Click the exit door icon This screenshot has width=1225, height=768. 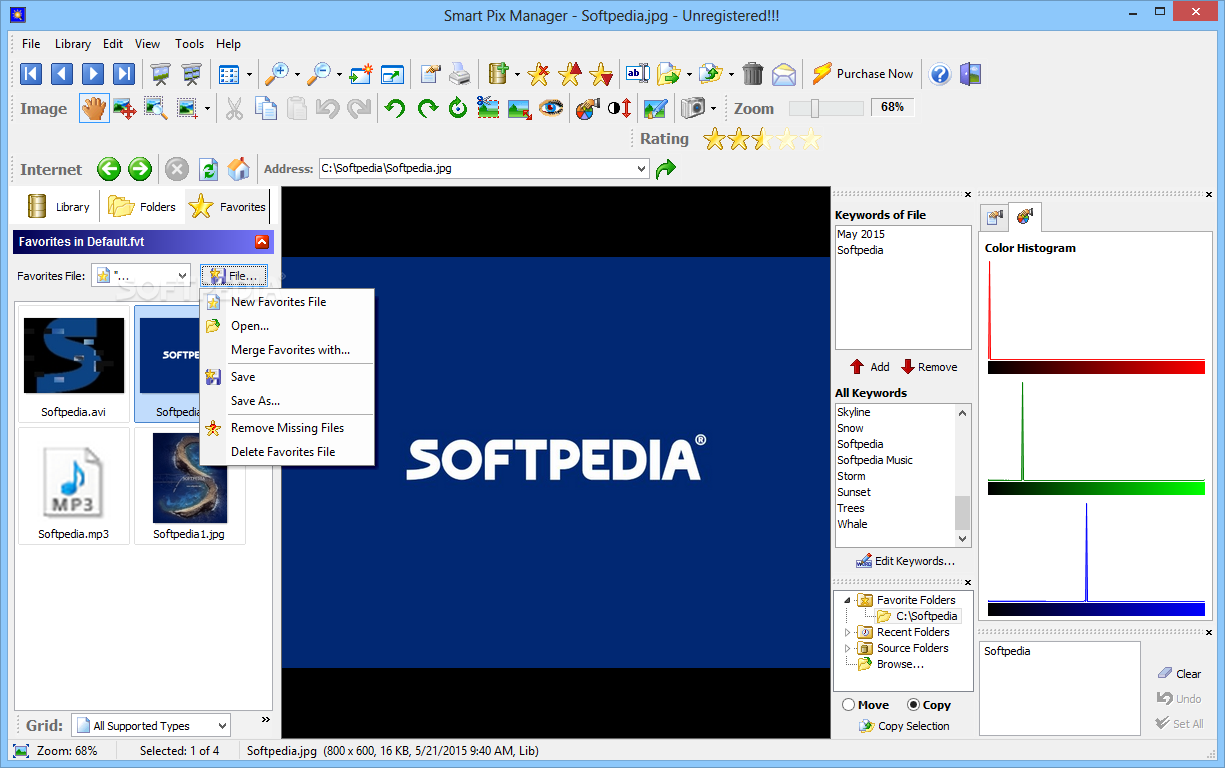[970, 74]
